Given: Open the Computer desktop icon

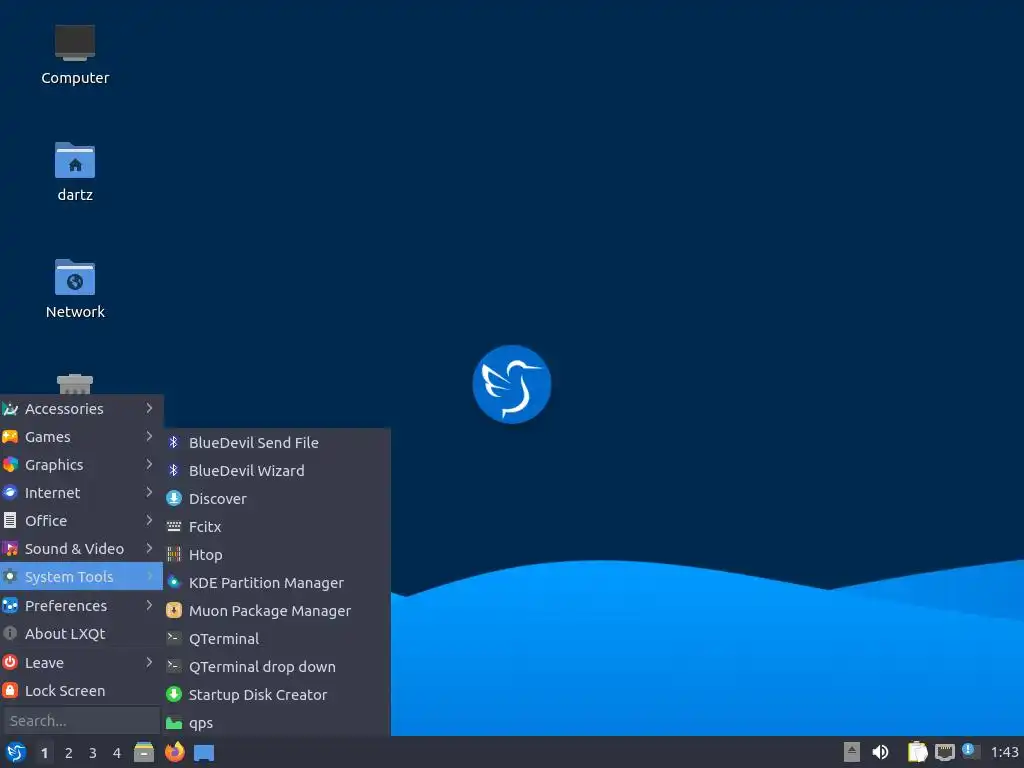Looking at the screenshot, I should (x=74, y=55).
